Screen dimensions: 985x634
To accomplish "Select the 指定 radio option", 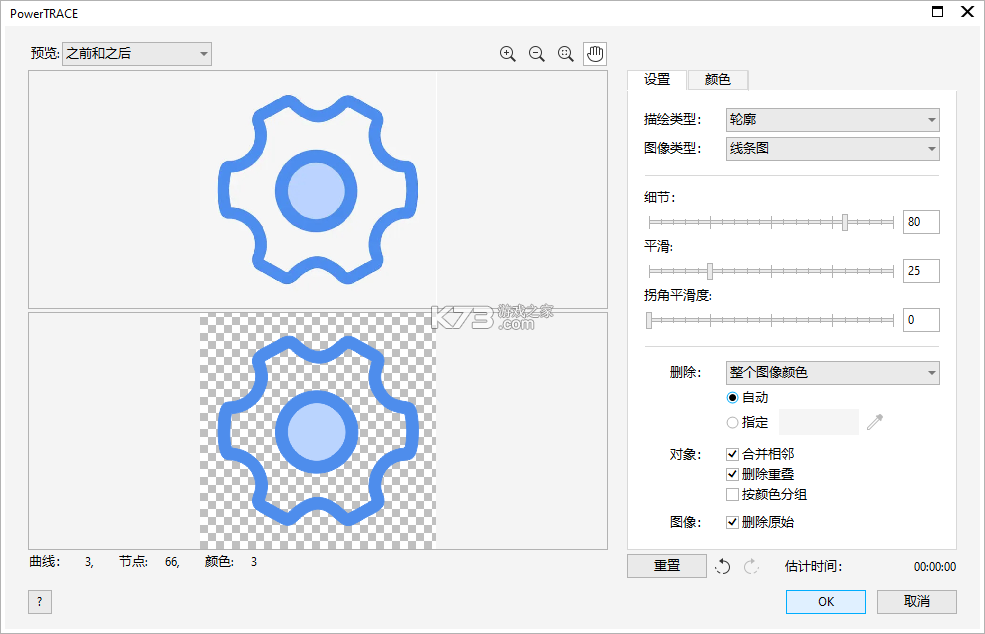I will tap(732, 423).
